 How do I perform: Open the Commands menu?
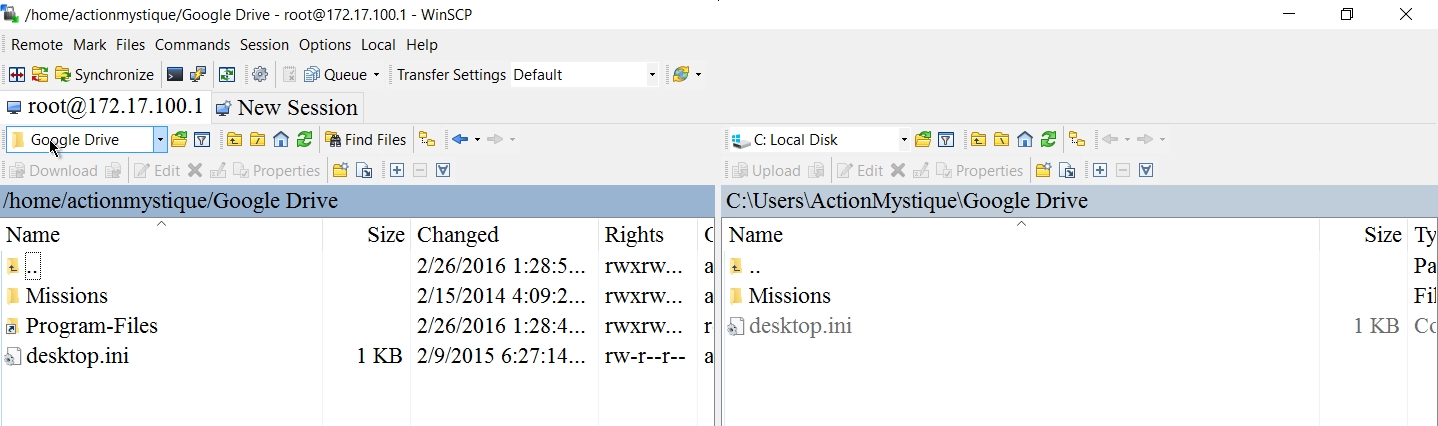coord(192,45)
